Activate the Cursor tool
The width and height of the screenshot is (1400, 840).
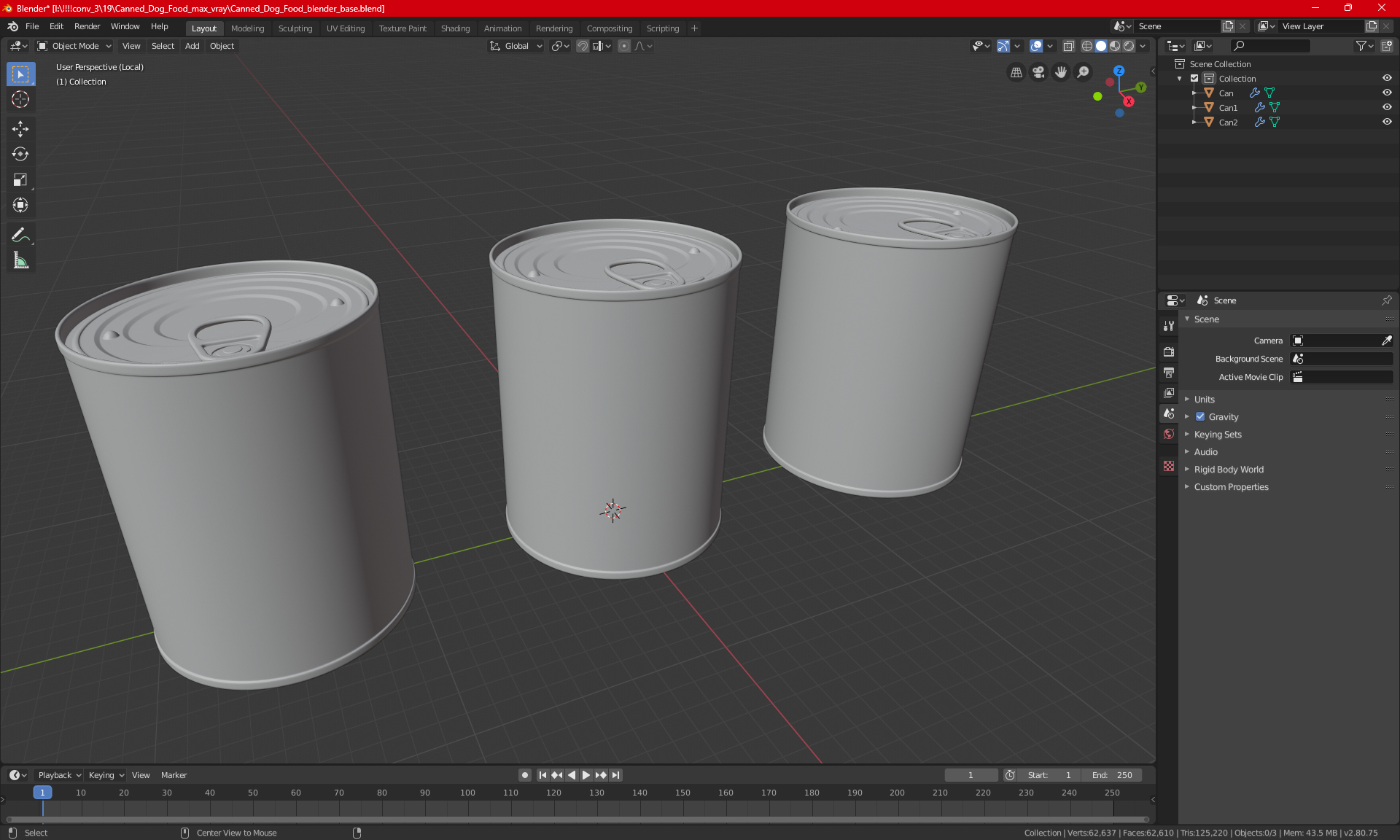20,100
